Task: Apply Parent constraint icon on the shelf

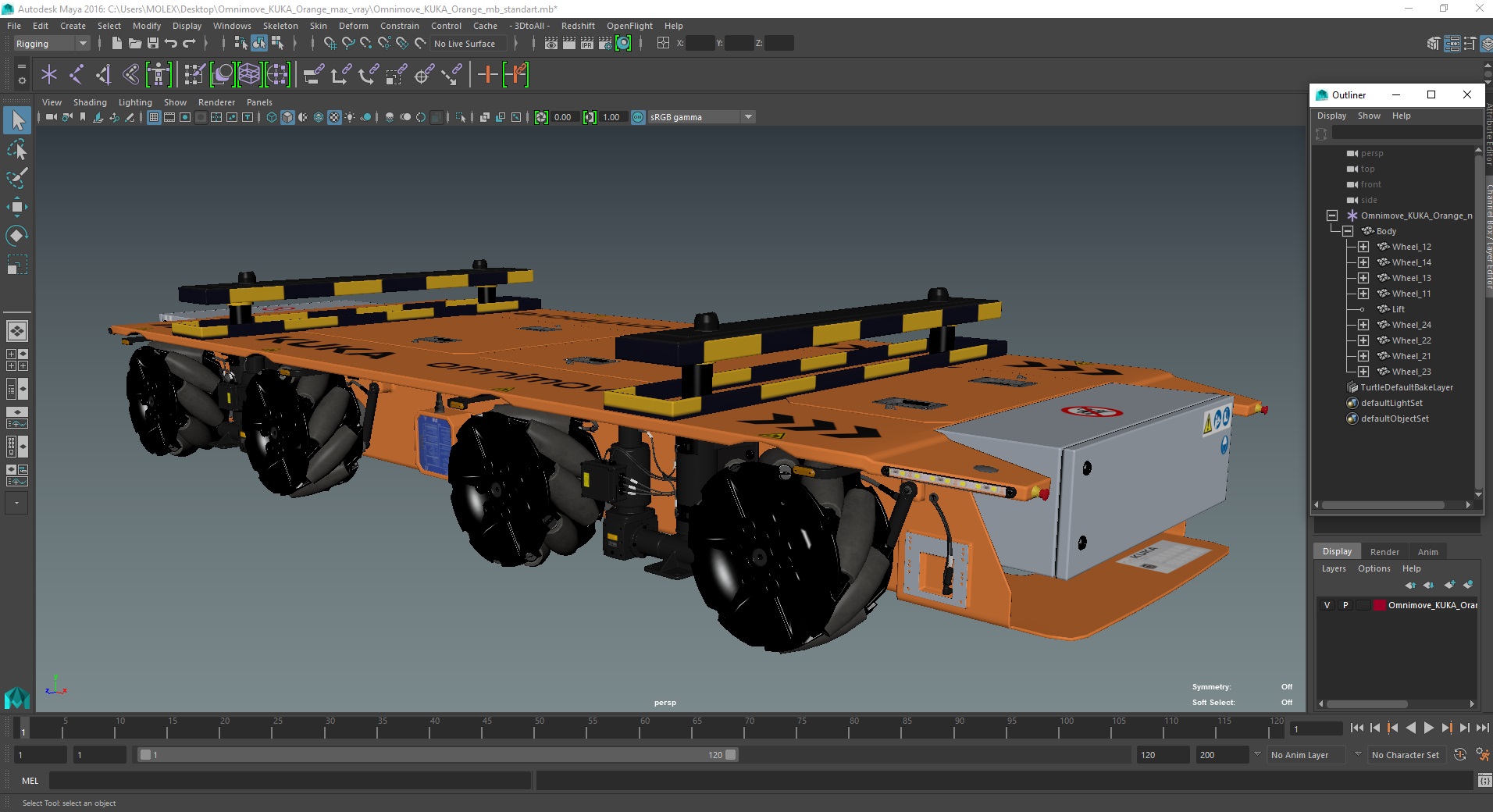Action: [x=314, y=75]
